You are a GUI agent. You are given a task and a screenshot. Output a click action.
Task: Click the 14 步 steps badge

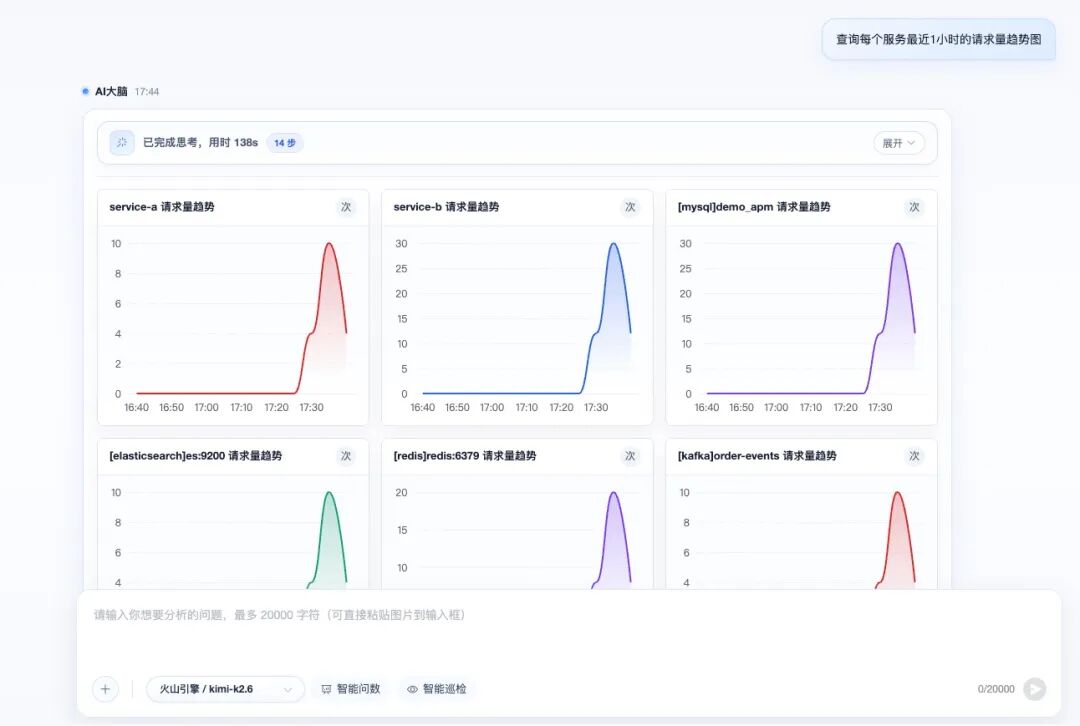click(284, 143)
